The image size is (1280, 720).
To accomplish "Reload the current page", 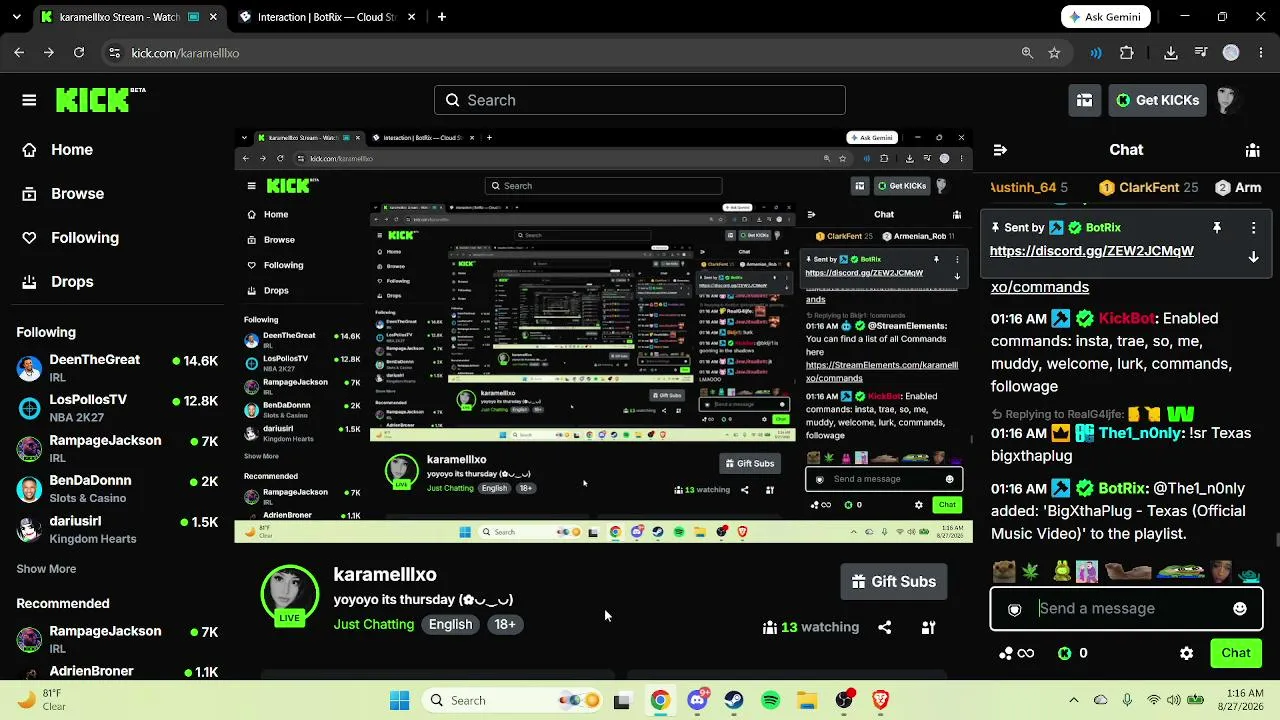I will pos(79,53).
